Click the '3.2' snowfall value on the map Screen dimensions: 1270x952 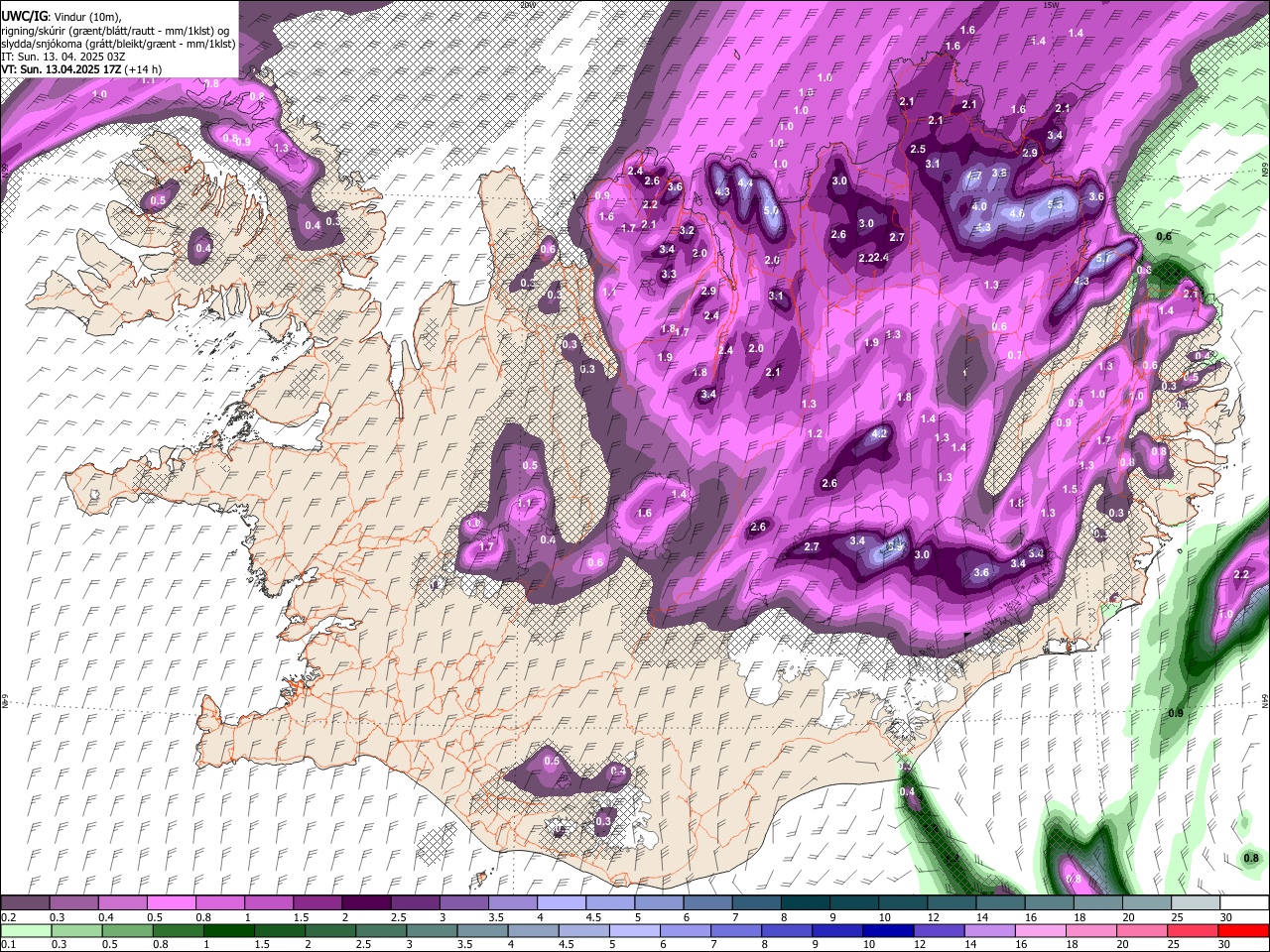687,230
